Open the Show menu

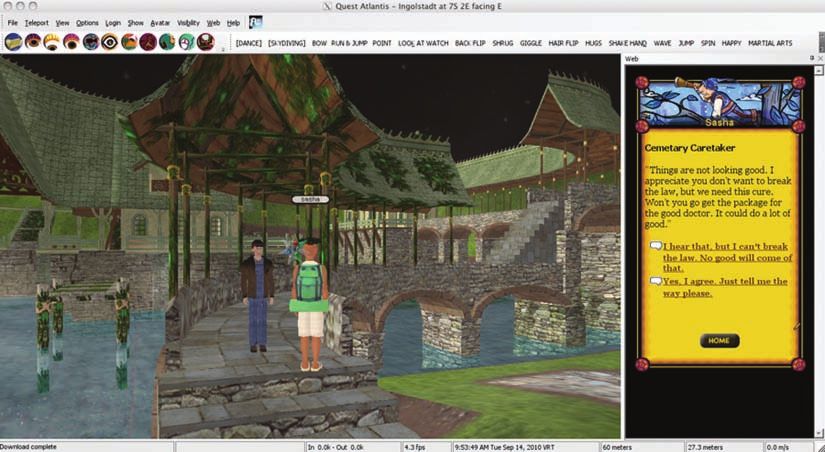click(x=135, y=23)
